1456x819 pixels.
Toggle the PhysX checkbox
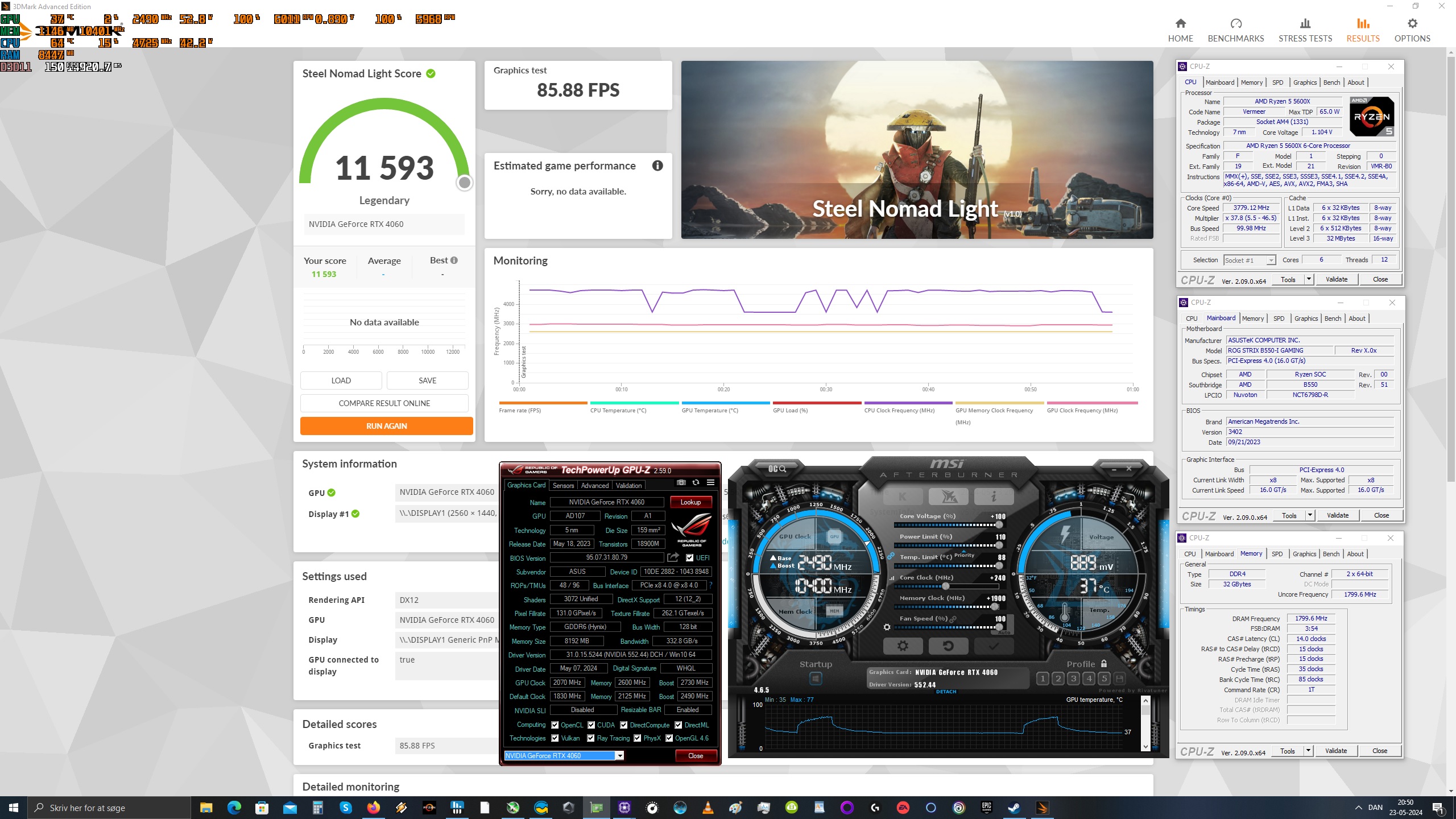click(638, 738)
